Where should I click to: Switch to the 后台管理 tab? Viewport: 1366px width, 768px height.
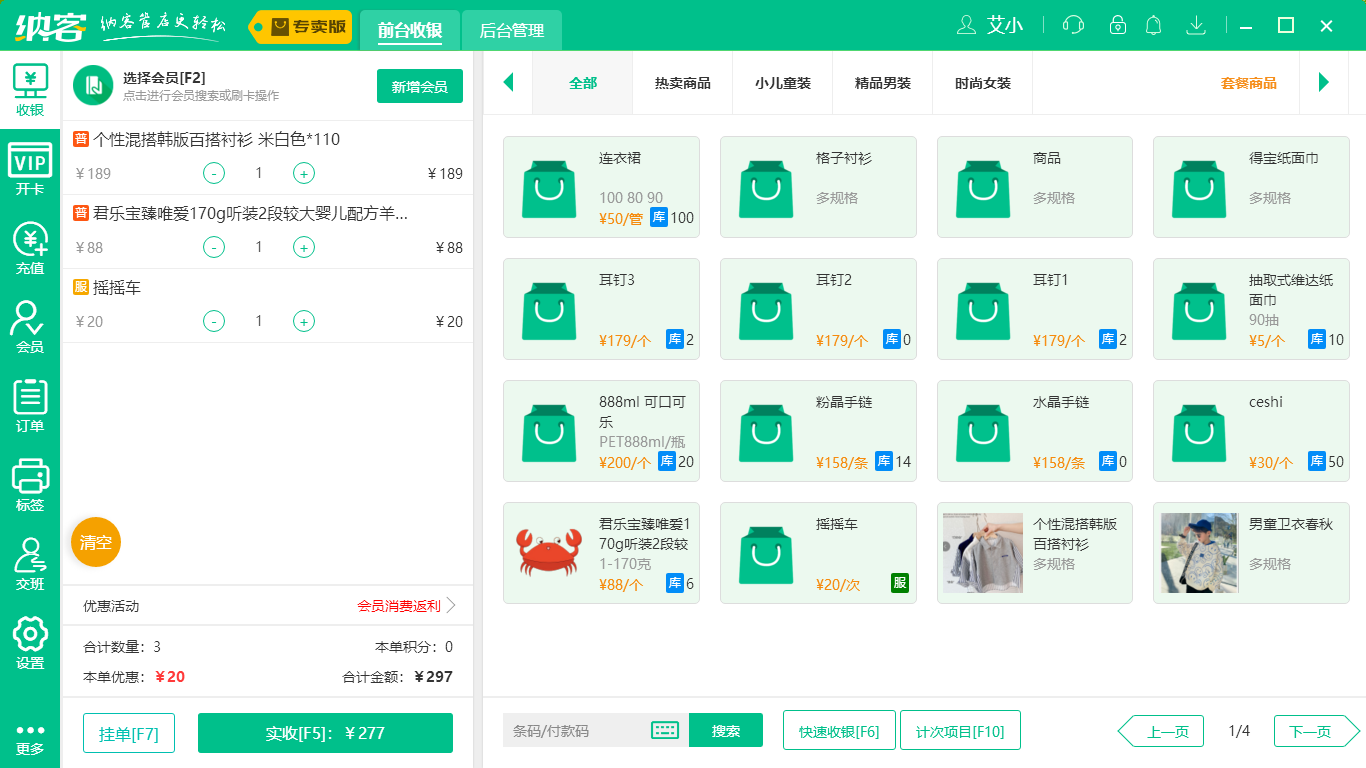click(510, 31)
